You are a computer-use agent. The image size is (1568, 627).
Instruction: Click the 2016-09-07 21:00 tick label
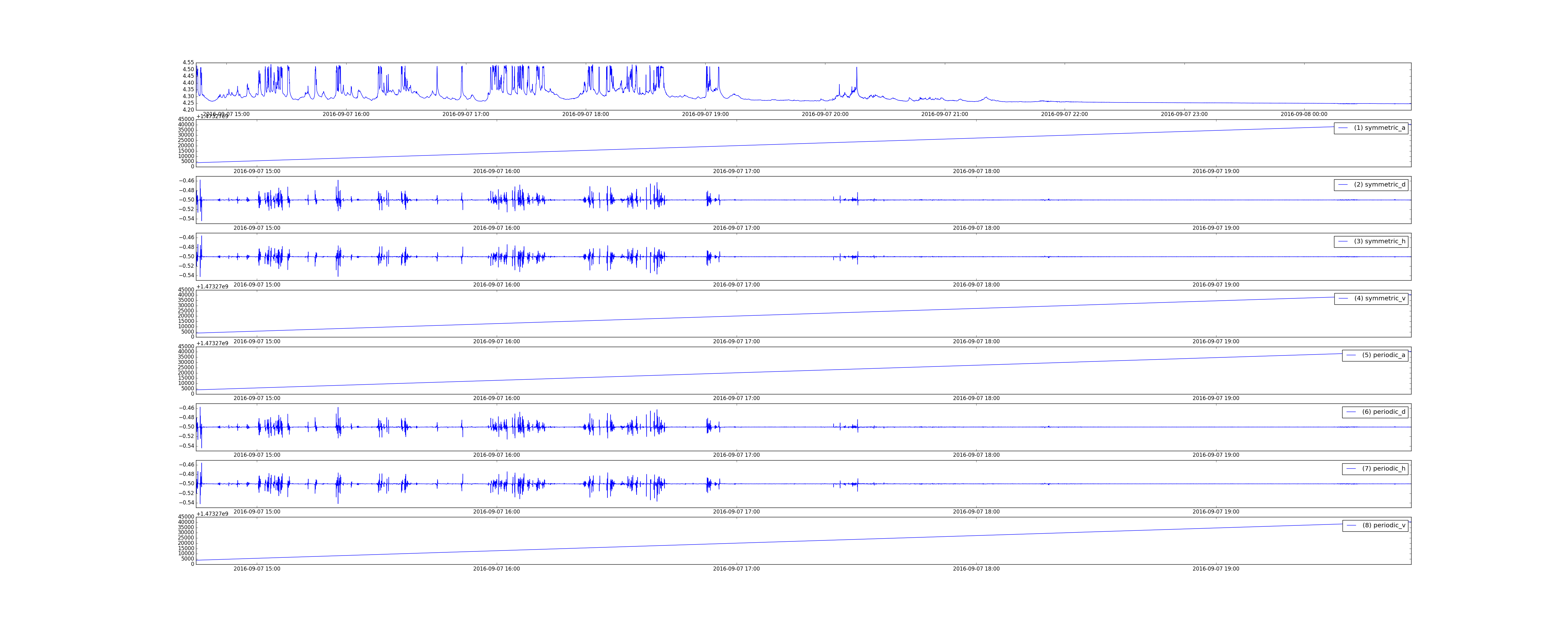pos(945,114)
